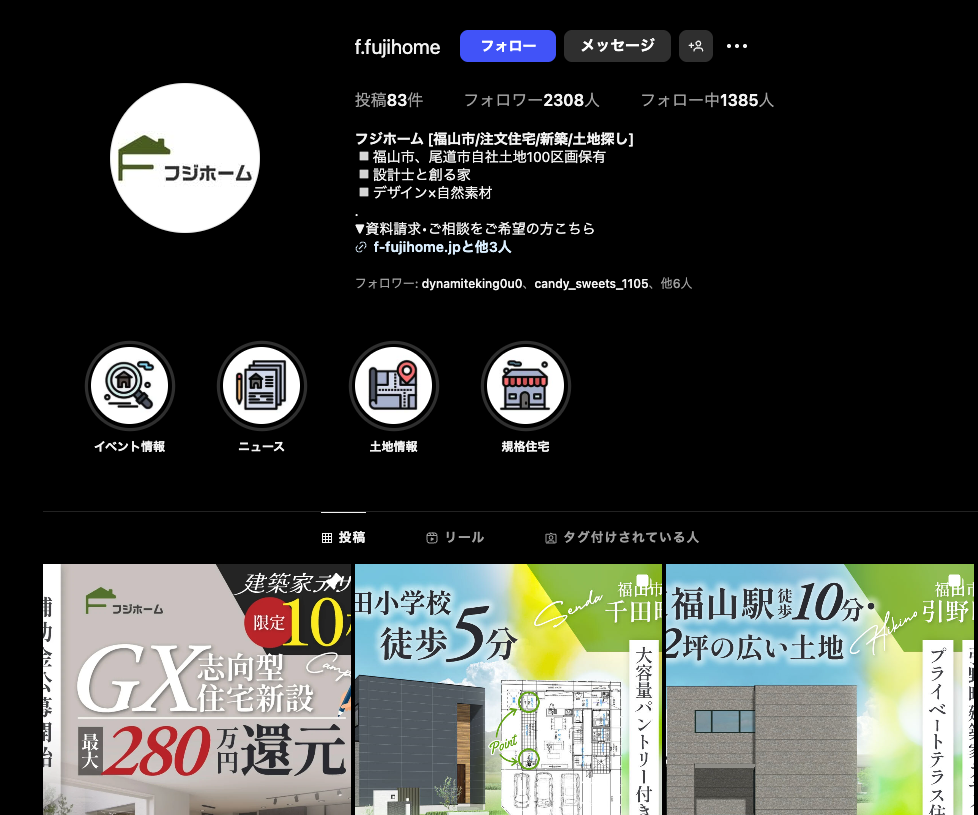Open the 土地情報 story highlight
The width and height of the screenshot is (978, 815).
(393, 386)
